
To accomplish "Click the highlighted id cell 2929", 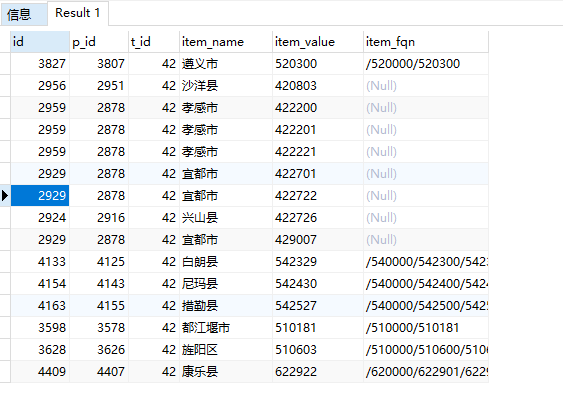I will [40, 196].
